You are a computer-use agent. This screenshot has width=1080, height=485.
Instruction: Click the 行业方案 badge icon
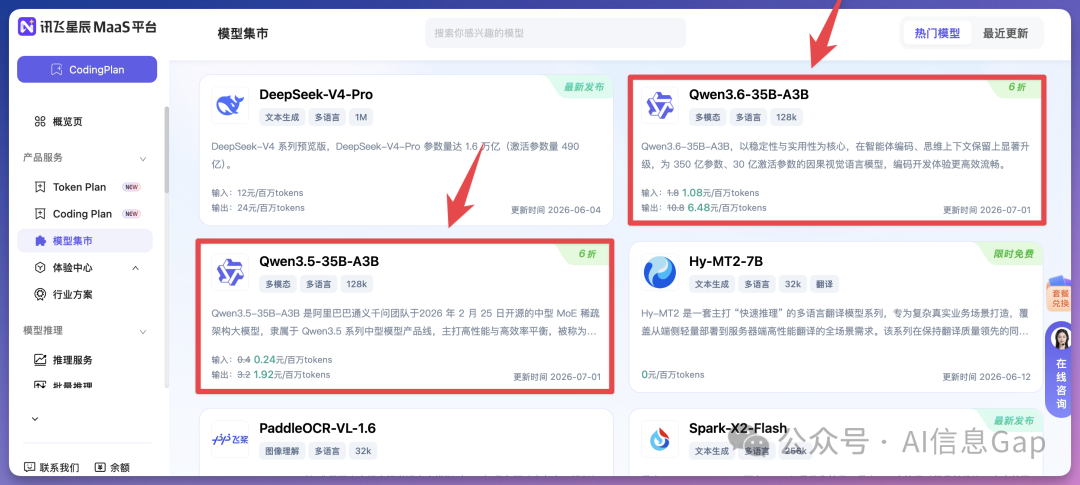[40, 295]
